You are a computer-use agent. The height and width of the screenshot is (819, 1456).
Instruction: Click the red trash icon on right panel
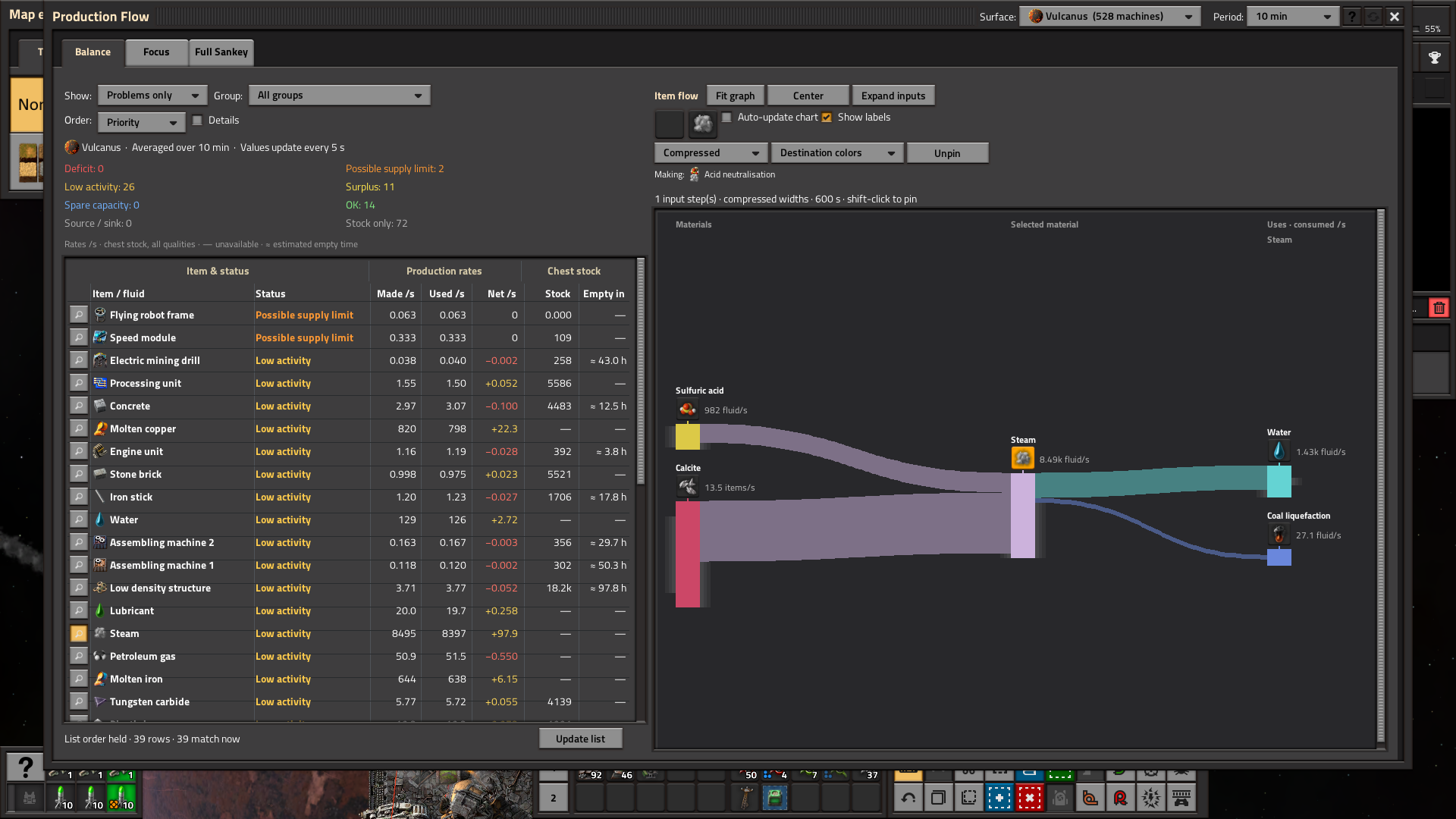tap(1439, 308)
